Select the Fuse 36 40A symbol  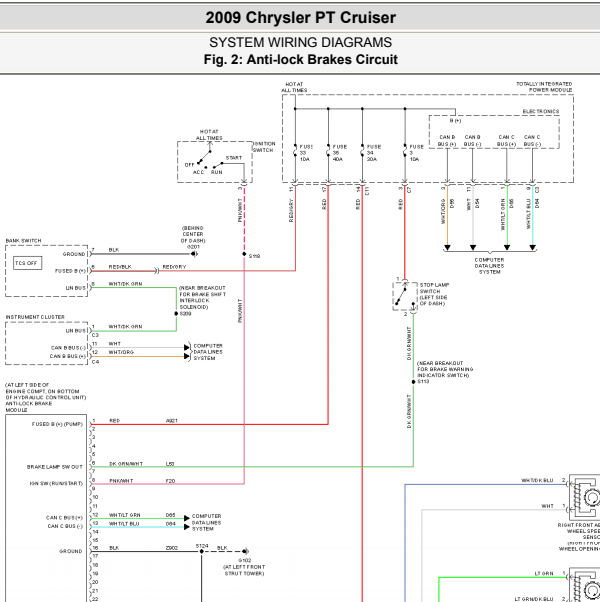click(328, 152)
